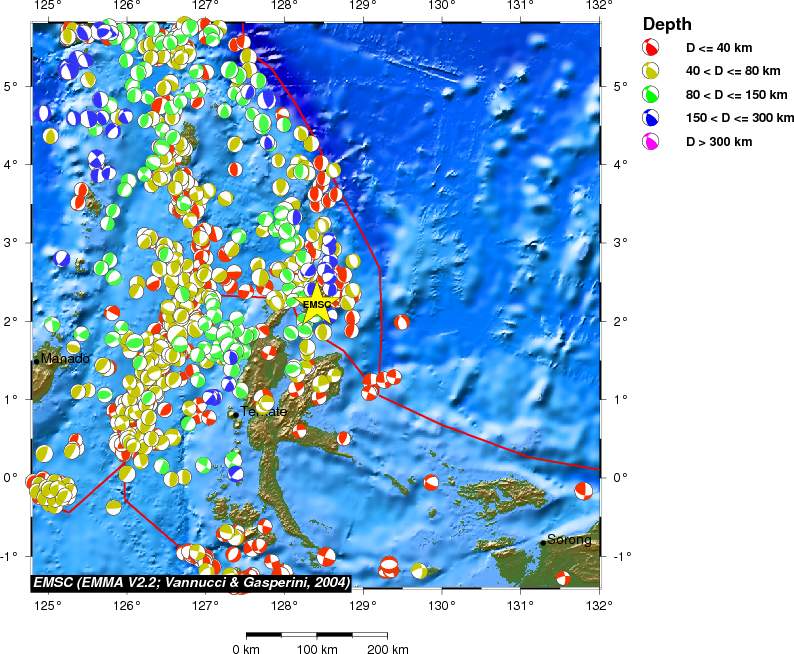
Task: Click the 125° longitude label at top
Action: coord(48,6)
